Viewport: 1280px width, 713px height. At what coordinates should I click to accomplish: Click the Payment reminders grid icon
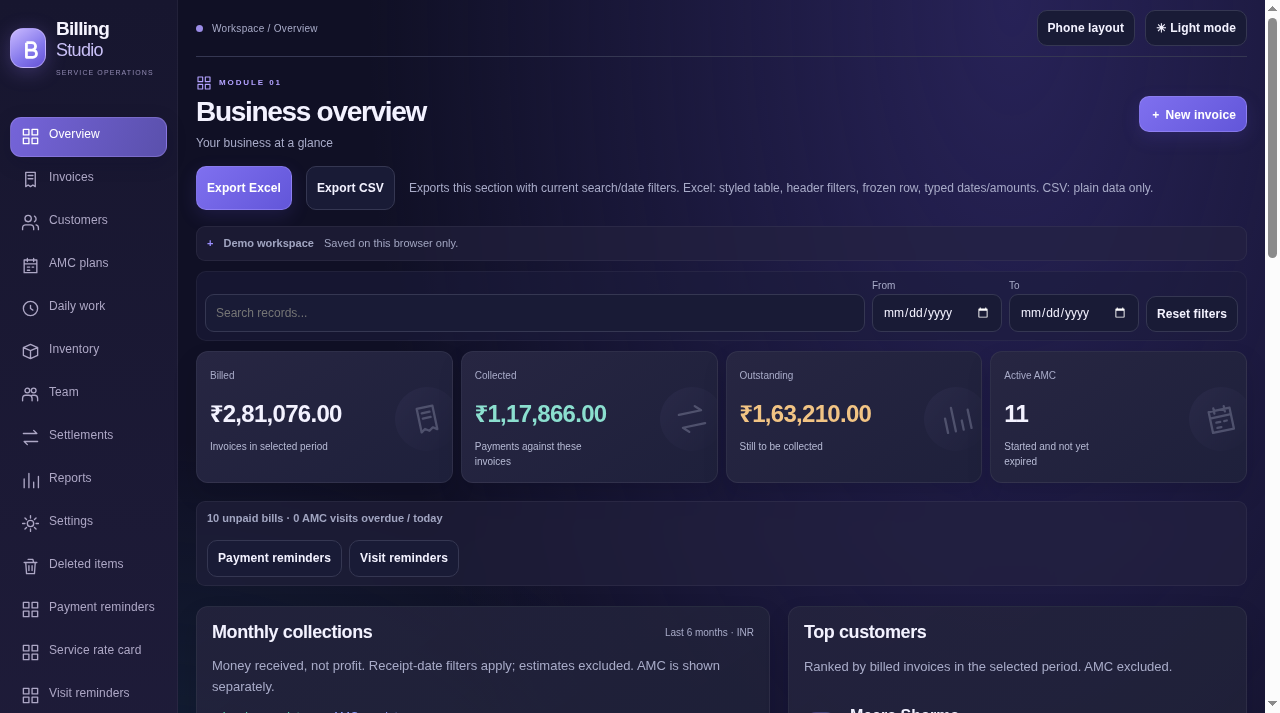click(30, 609)
